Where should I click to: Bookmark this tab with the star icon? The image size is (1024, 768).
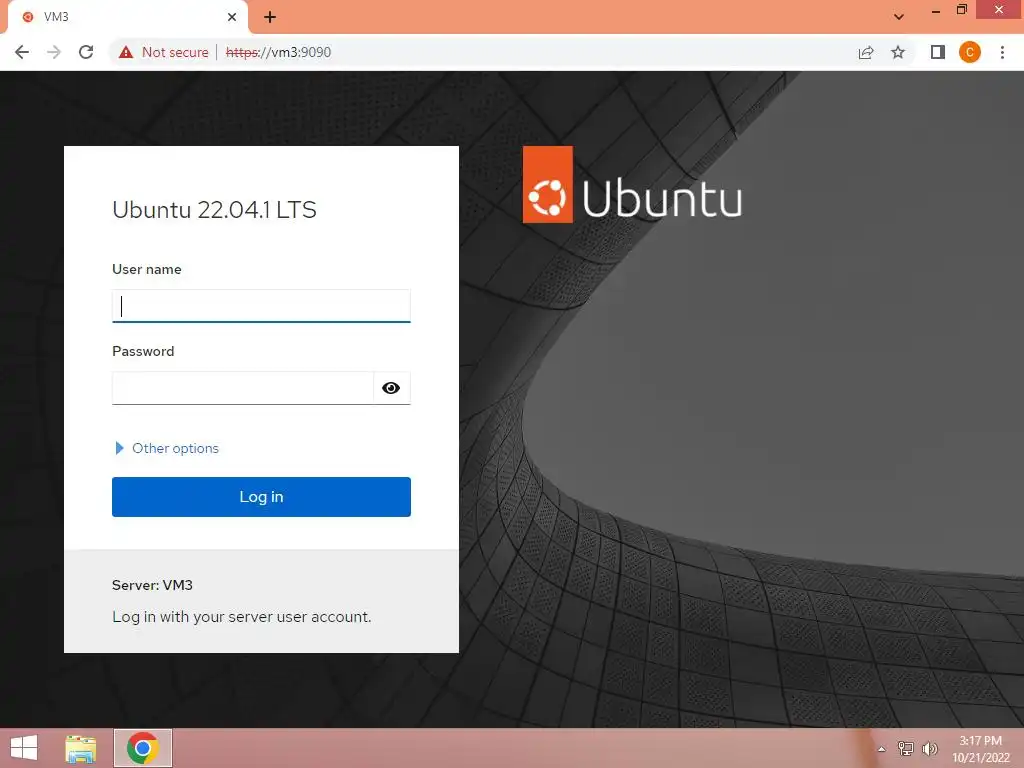point(898,52)
